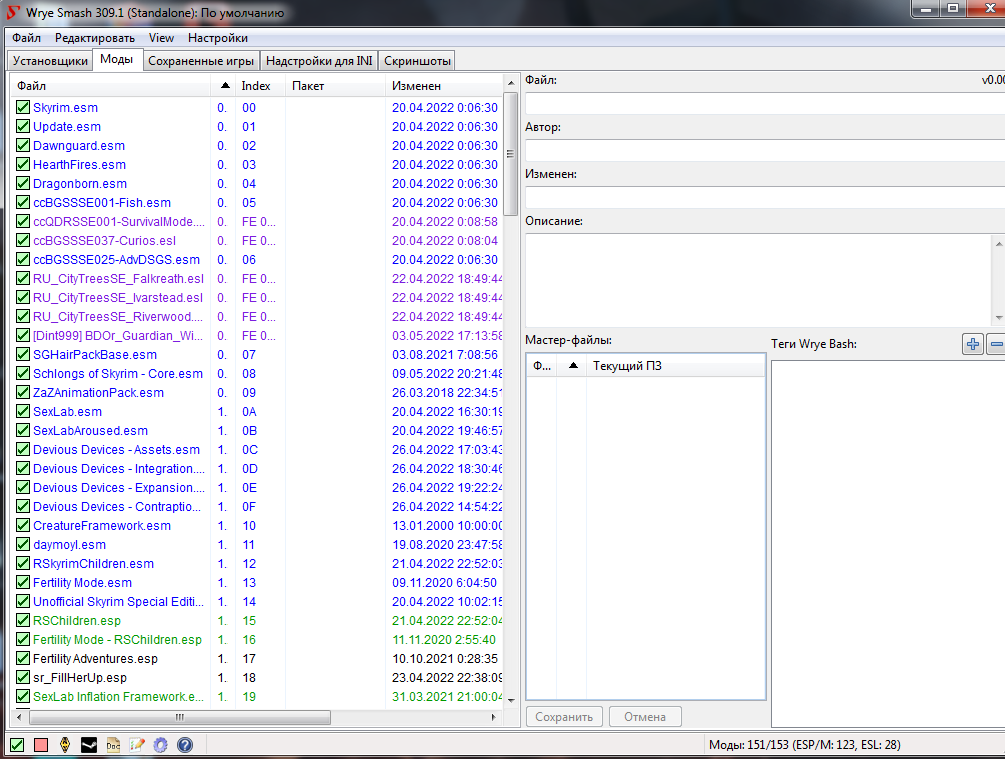Switch to the Сохраненные игры tab
The width and height of the screenshot is (1005, 759).
click(200, 61)
